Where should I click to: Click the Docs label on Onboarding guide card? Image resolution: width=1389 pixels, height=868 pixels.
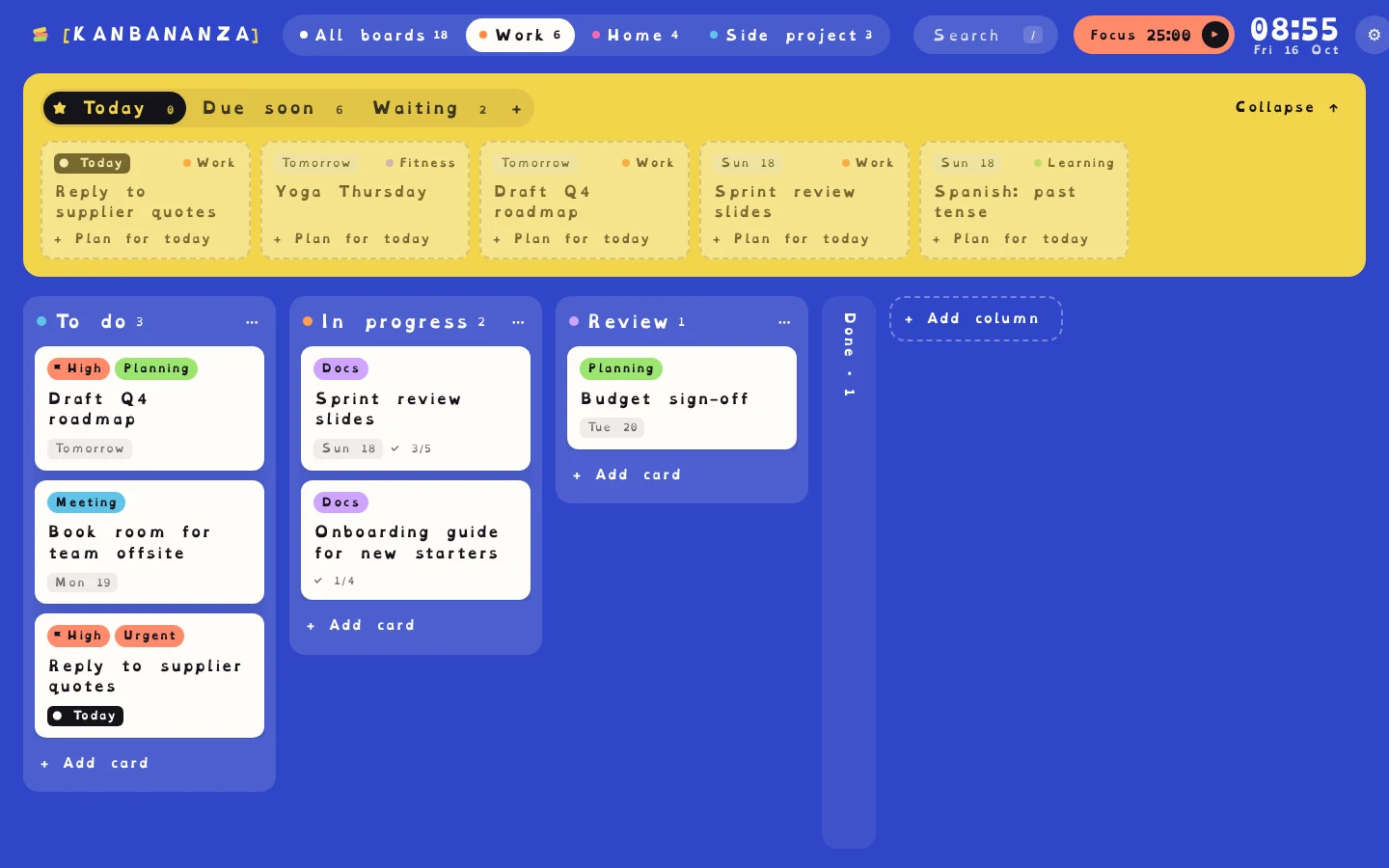[x=340, y=502]
